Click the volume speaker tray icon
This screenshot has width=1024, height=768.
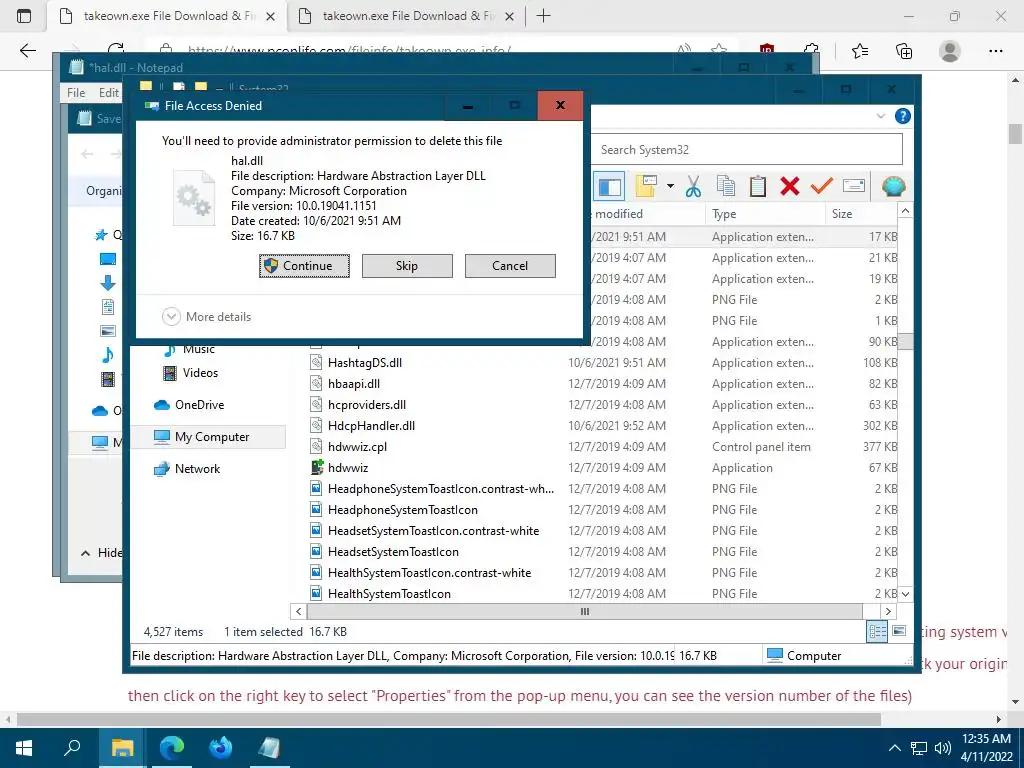click(x=942, y=748)
